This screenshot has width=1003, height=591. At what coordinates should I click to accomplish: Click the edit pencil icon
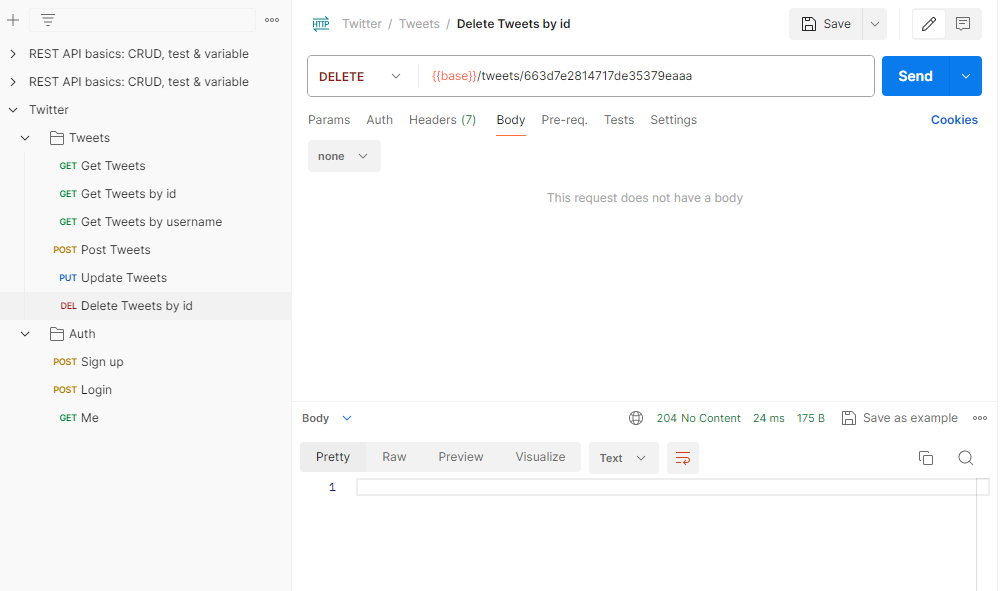929,24
